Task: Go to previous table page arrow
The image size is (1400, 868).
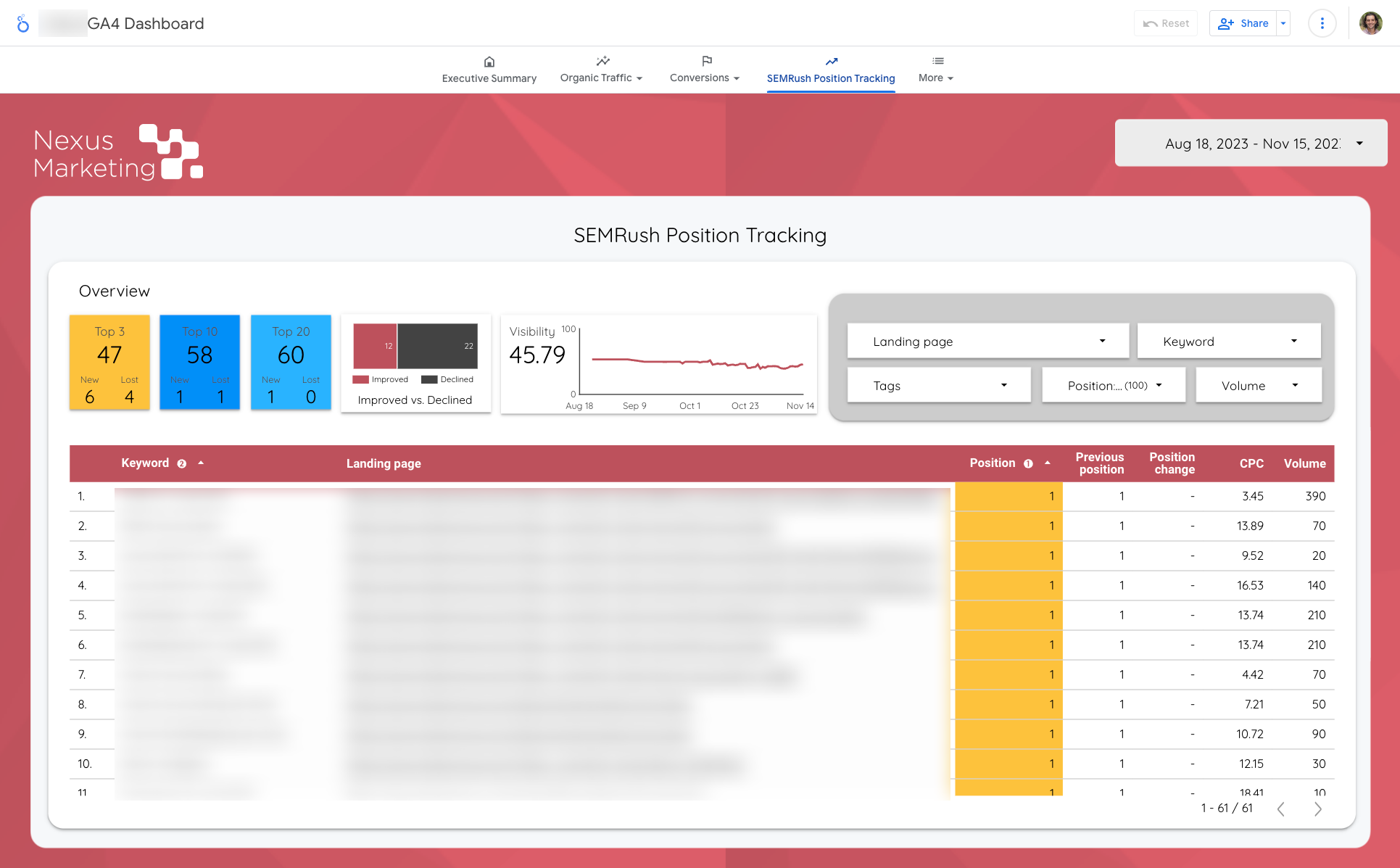Action: coord(1281,809)
